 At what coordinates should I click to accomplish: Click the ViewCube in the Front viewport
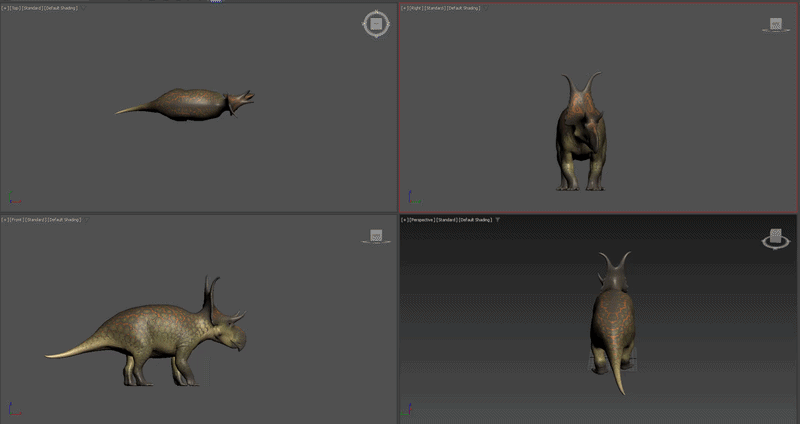(x=376, y=236)
